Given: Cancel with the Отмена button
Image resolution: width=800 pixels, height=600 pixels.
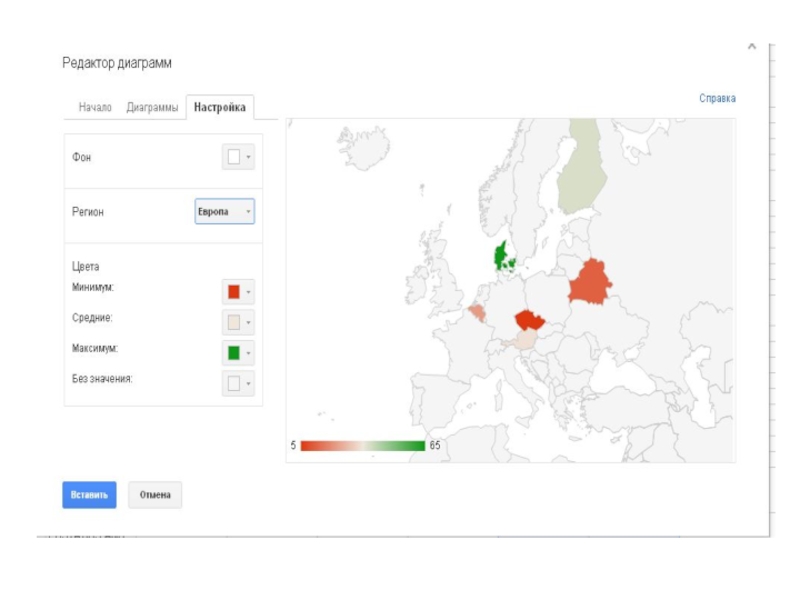Looking at the screenshot, I should pos(155,495).
